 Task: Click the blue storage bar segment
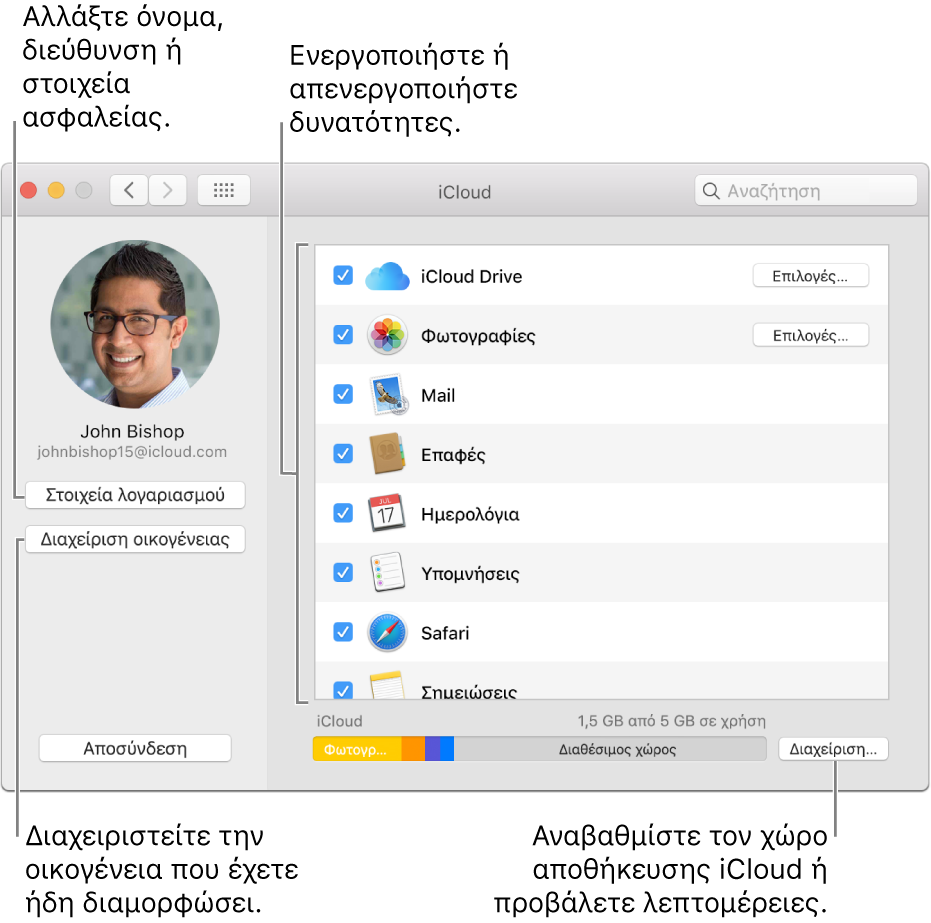tap(447, 749)
